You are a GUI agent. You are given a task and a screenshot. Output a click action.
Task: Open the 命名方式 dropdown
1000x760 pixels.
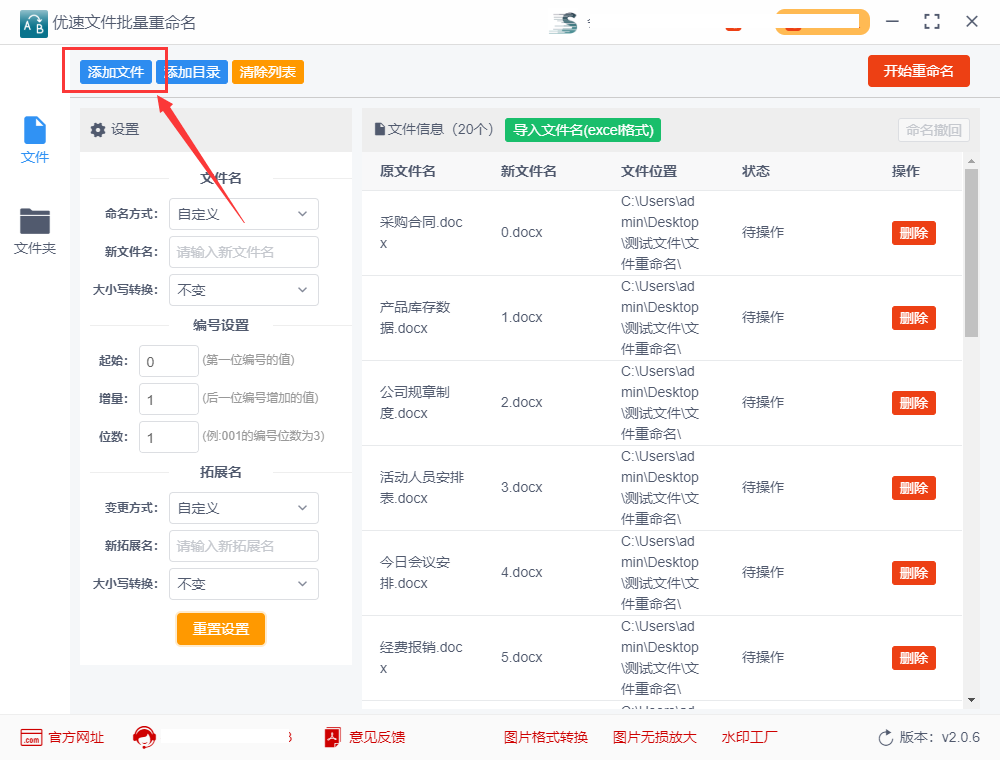coord(243,214)
